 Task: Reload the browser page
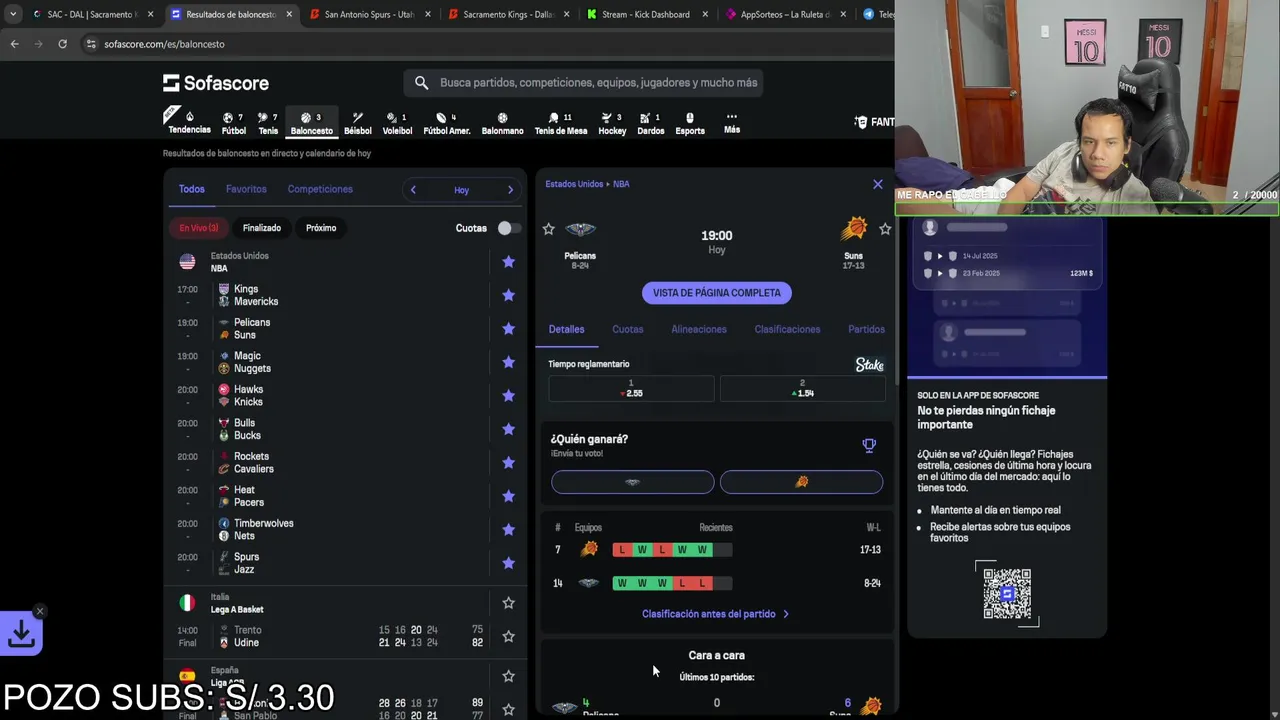(62, 44)
